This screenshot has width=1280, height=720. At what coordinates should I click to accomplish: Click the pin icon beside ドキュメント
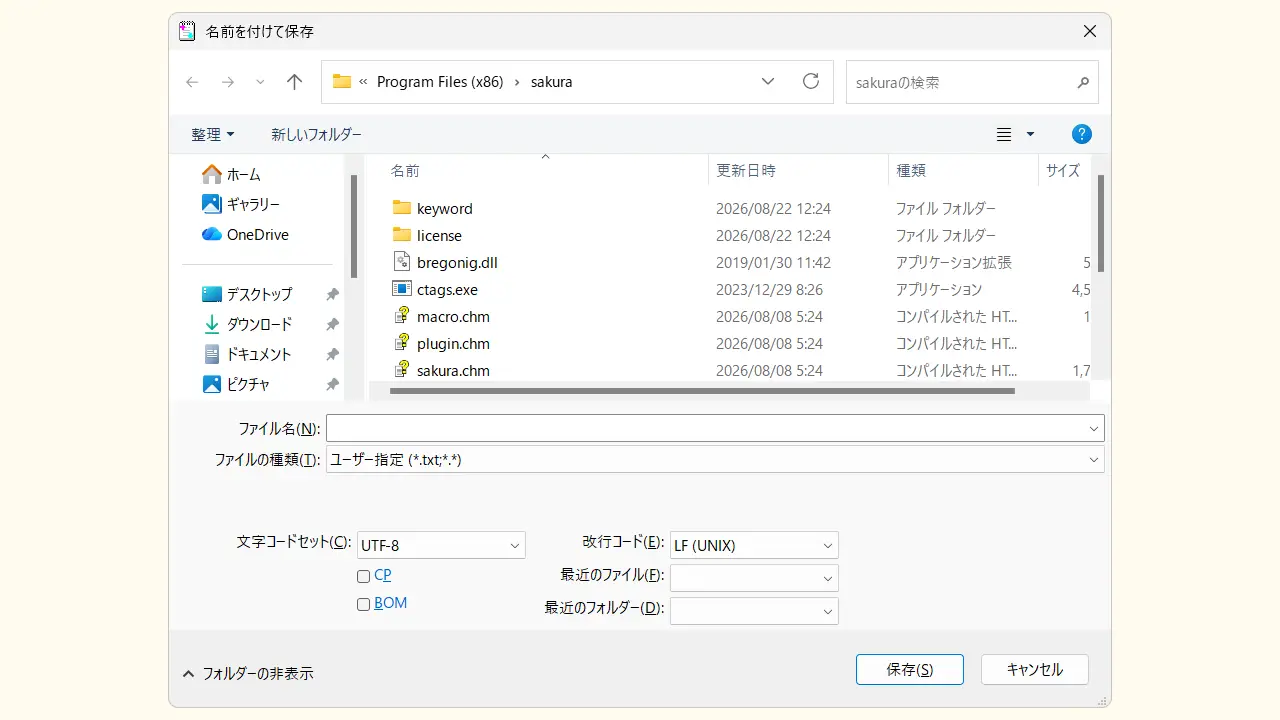(332, 354)
